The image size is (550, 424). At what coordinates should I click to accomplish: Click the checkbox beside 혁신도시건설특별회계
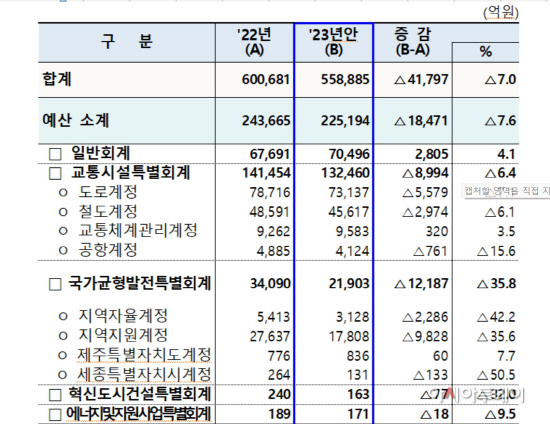click(x=55, y=395)
